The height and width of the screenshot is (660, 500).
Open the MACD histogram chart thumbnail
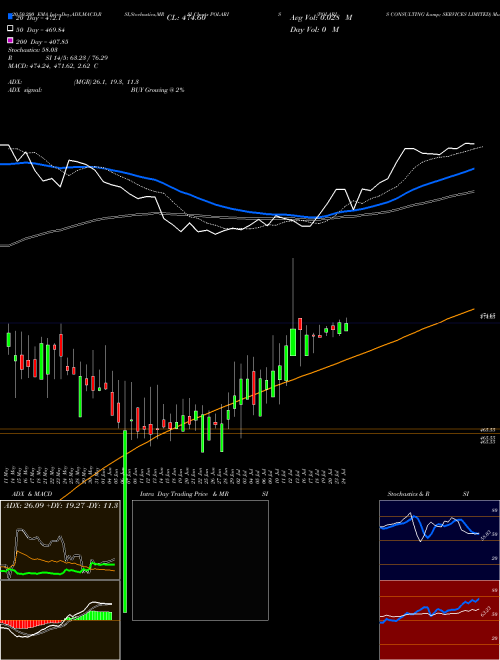pyautogui.click(x=60, y=620)
